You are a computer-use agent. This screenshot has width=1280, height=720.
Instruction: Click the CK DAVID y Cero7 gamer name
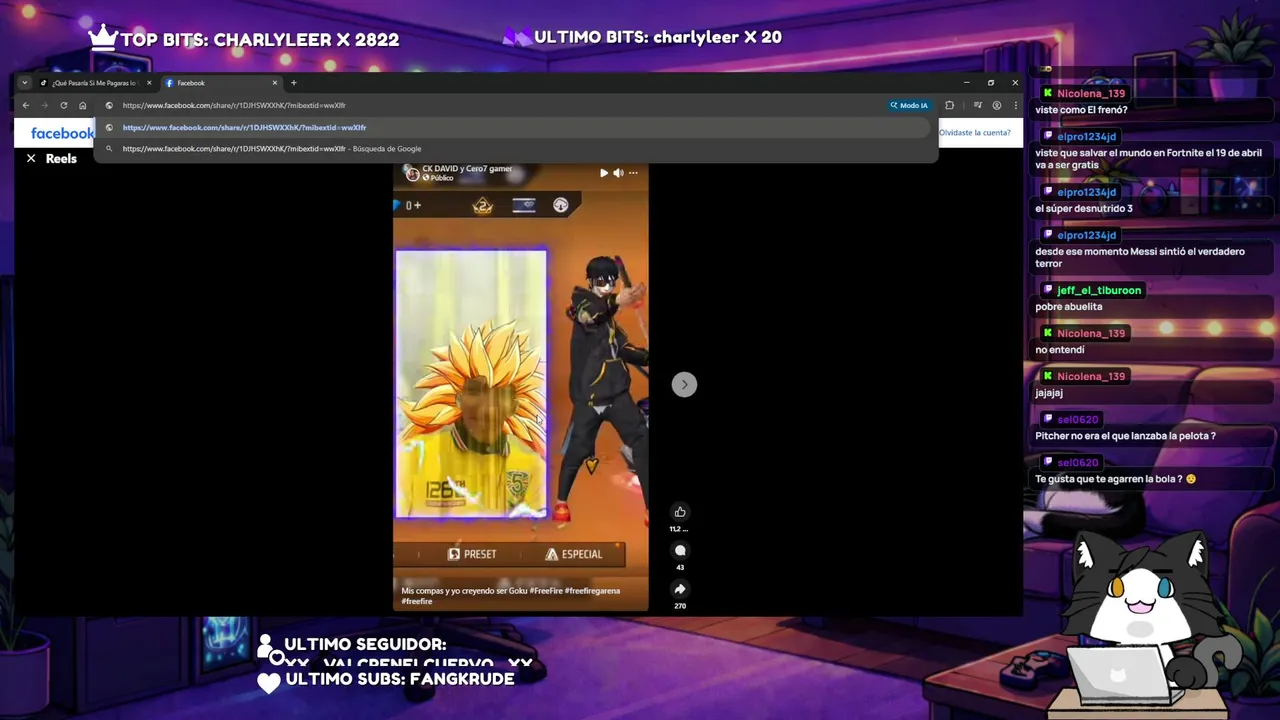click(467, 169)
